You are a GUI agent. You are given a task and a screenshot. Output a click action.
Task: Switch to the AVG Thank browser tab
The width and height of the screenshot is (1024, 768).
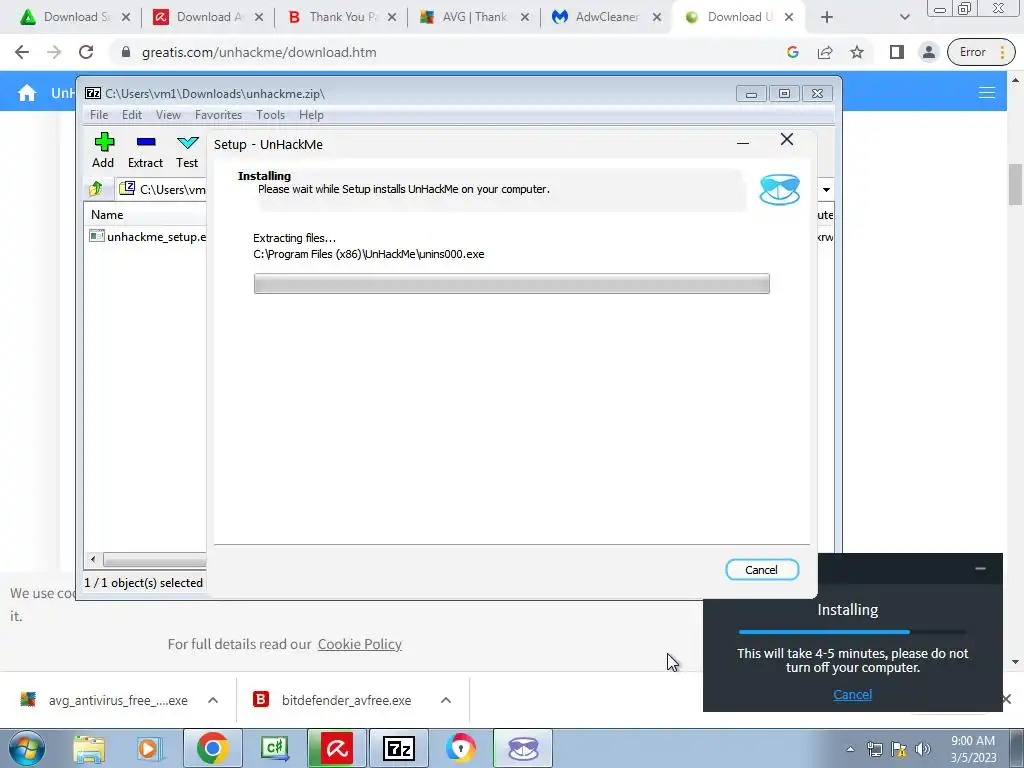coord(474,17)
